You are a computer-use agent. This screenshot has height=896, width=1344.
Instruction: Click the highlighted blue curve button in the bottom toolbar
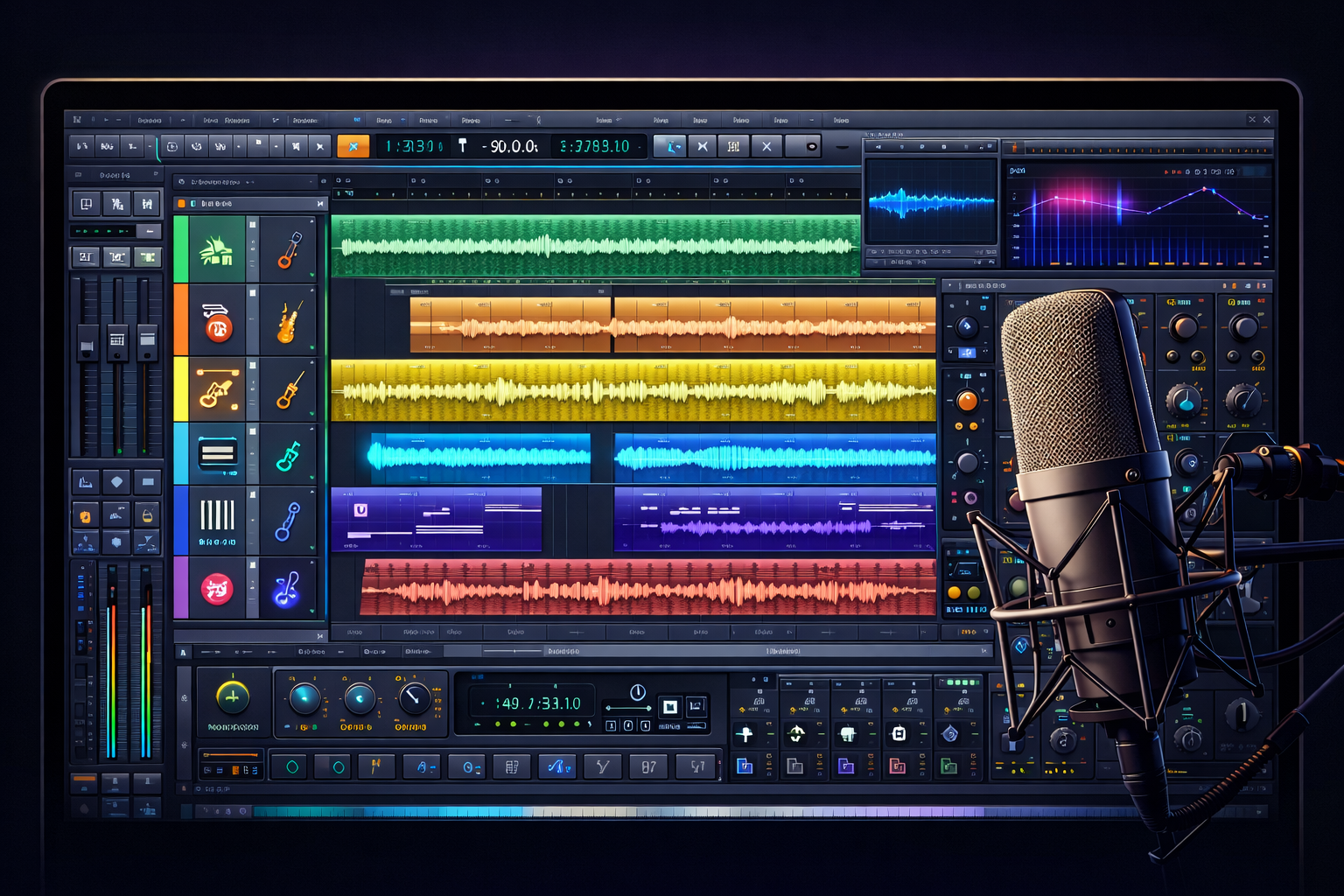556,767
